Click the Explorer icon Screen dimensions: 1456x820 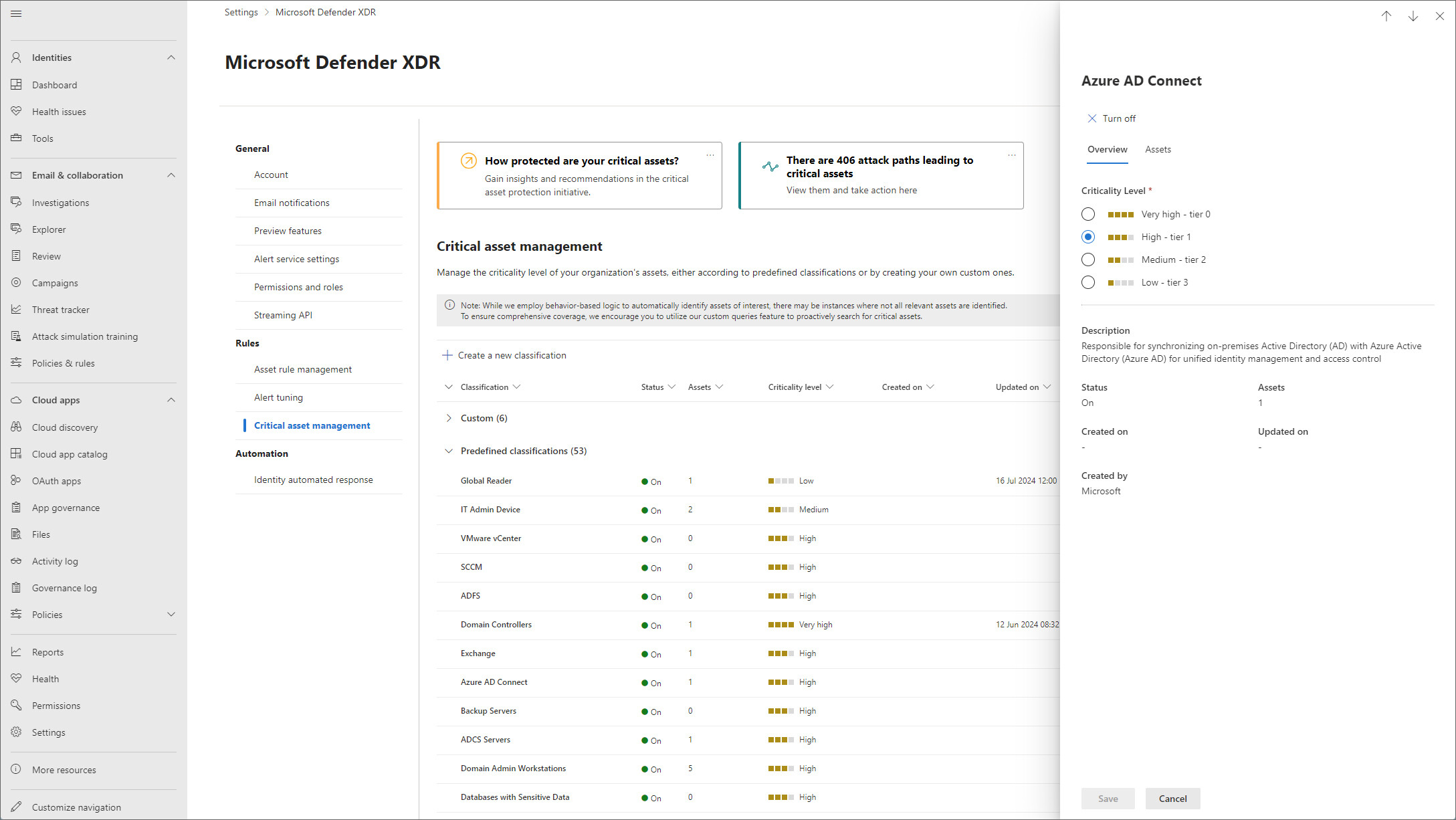point(16,229)
